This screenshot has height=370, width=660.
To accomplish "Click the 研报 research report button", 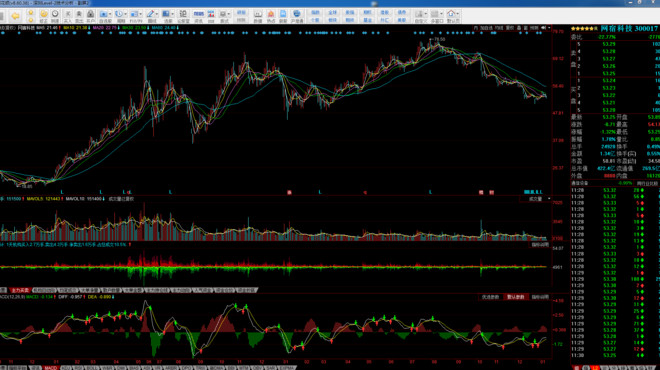I will 241,13.
